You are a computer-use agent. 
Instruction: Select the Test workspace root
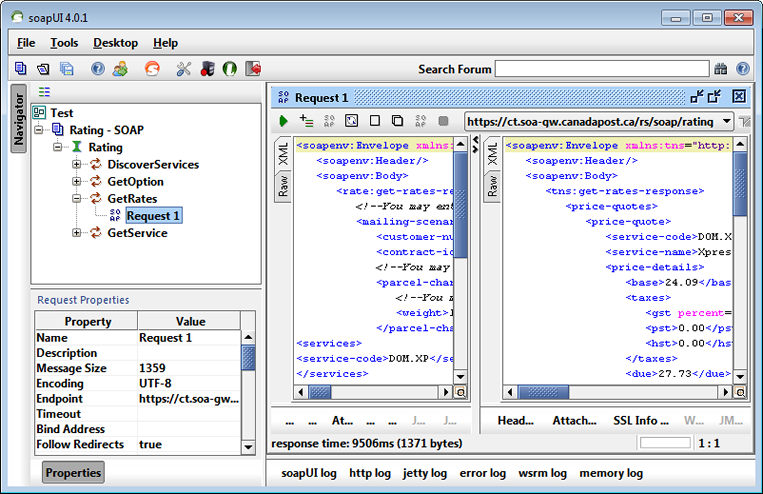coord(61,113)
